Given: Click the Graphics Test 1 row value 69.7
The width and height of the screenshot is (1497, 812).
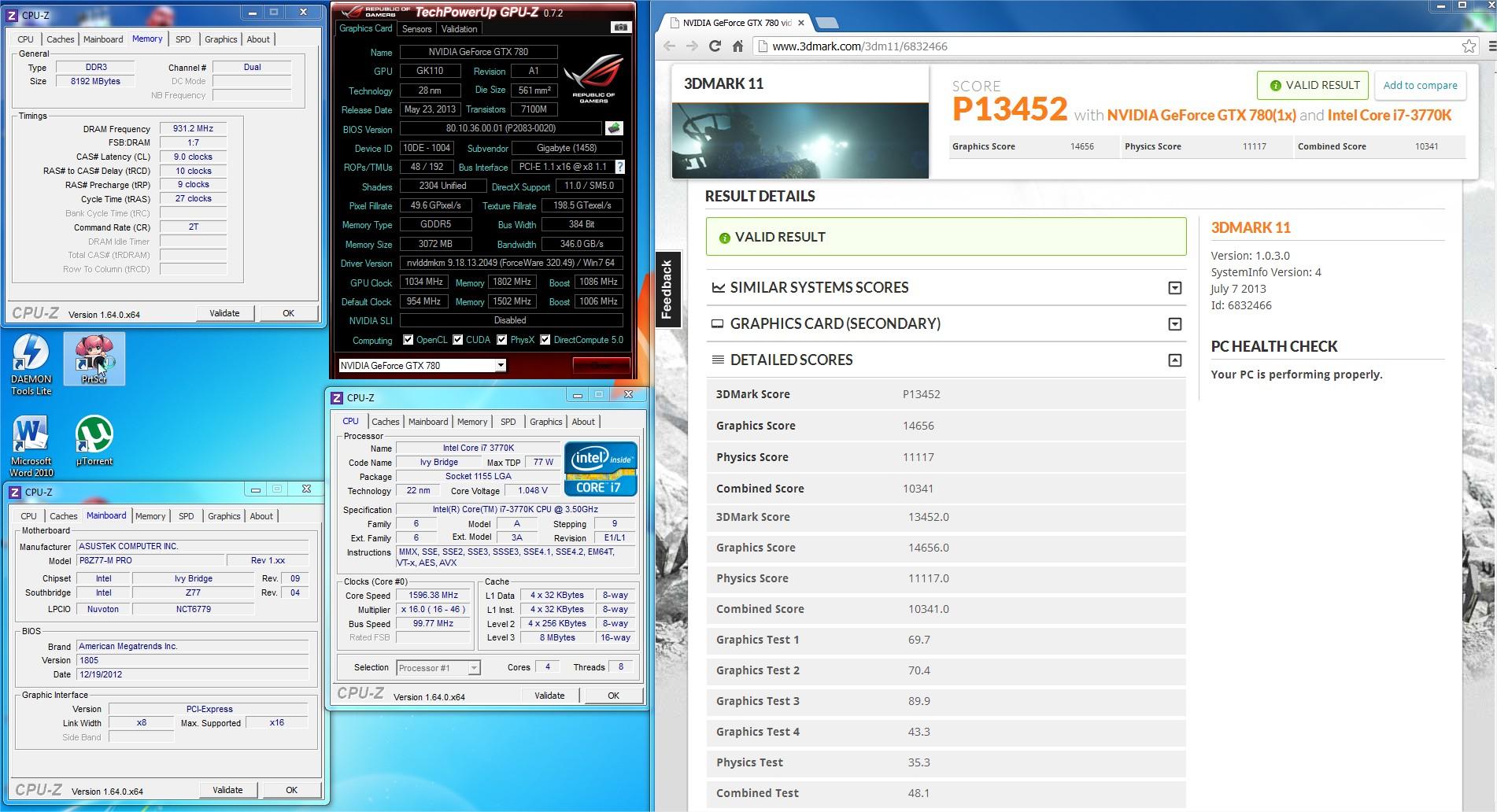Looking at the screenshot, I should 919,640.
